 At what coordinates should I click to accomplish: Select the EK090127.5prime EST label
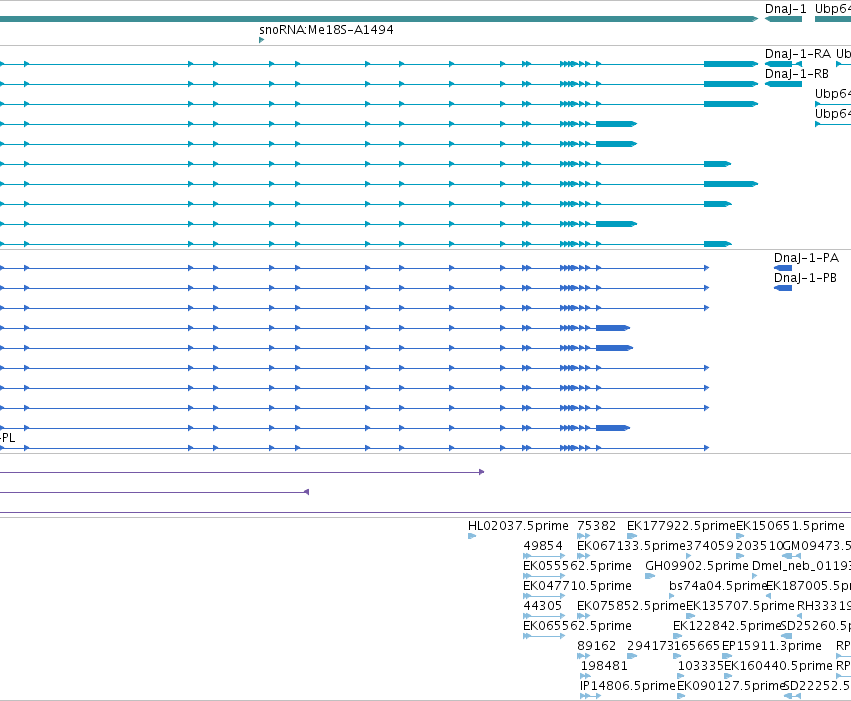coord(731,686)
